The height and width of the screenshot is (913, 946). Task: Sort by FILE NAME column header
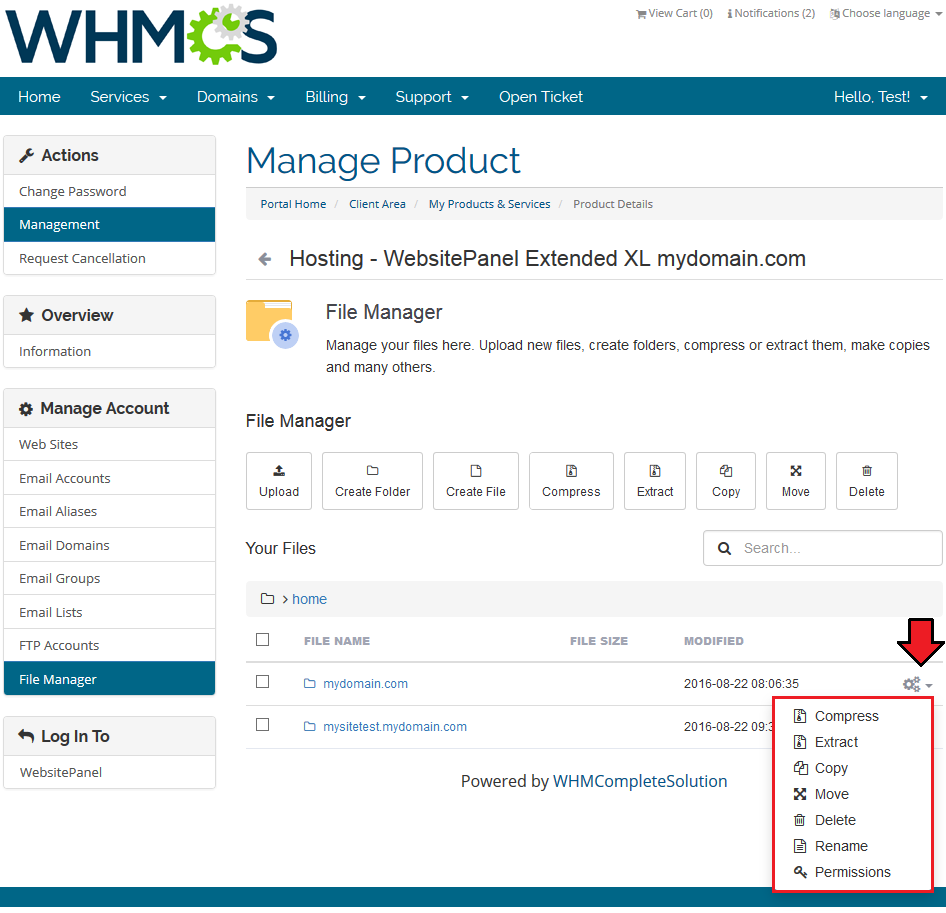click(x=337, y=641)
